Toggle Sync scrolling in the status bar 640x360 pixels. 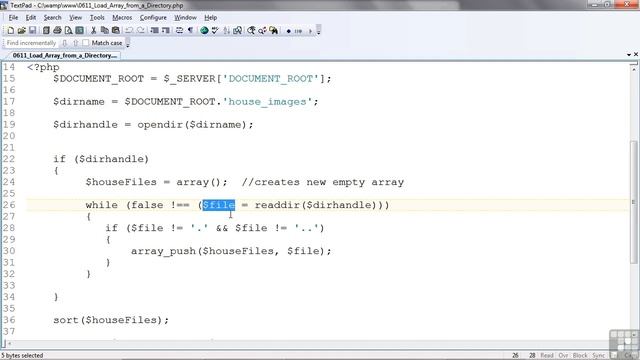pos(599,356)
